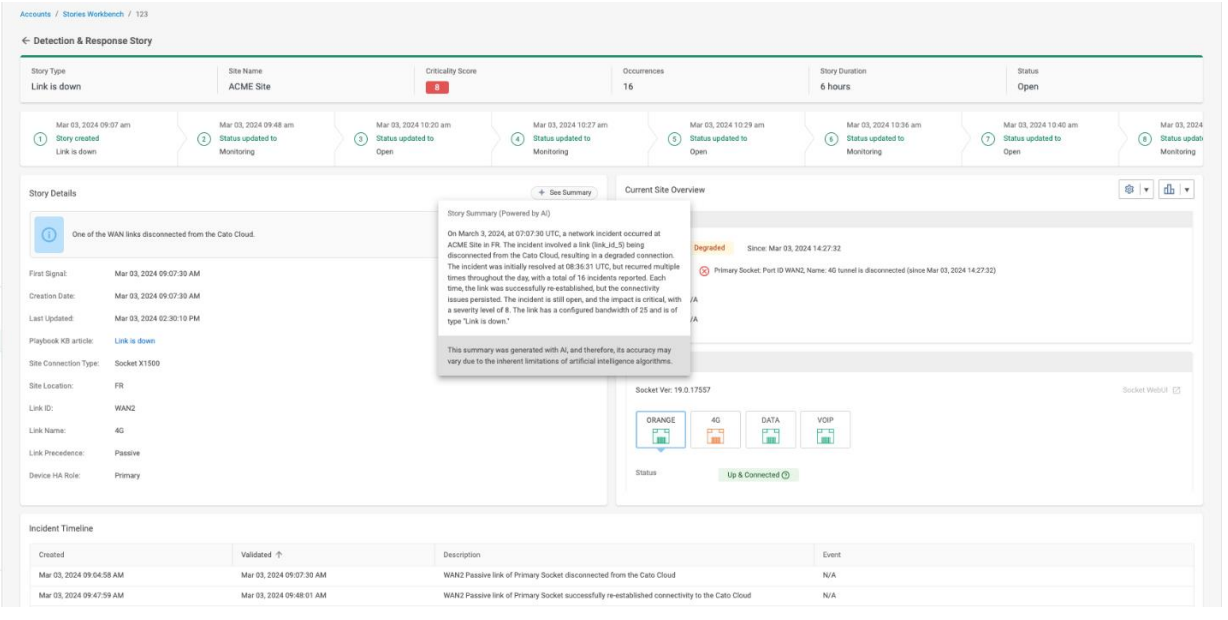Select the VOIP port tab

click(x=825, y=429)
